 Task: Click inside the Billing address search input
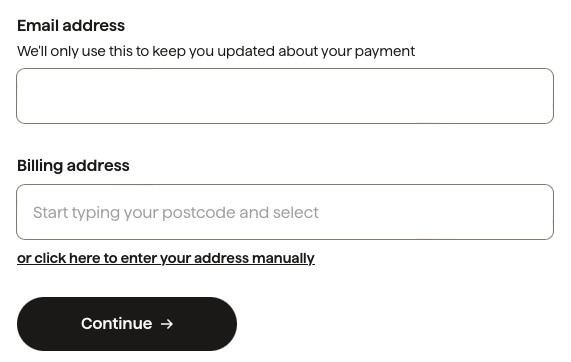(285, 212)
